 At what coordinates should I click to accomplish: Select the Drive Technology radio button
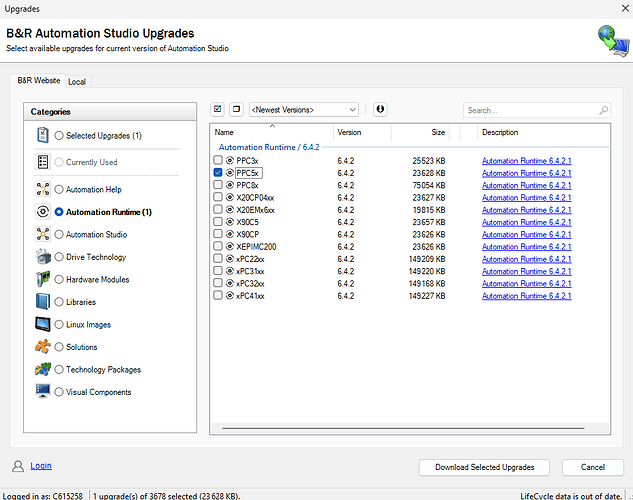coord(59,257)
